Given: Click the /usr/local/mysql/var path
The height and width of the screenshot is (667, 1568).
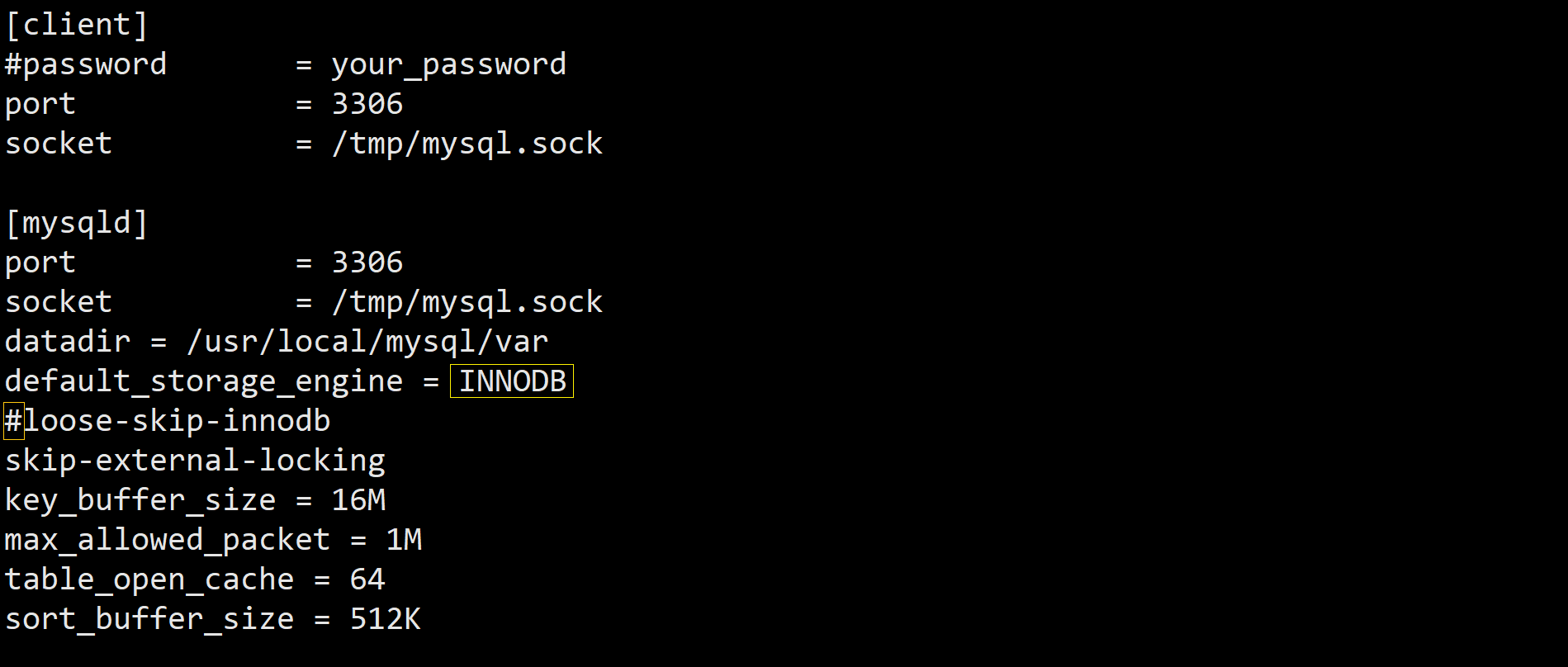Looking at the screenshot, I should coord(367,342).
